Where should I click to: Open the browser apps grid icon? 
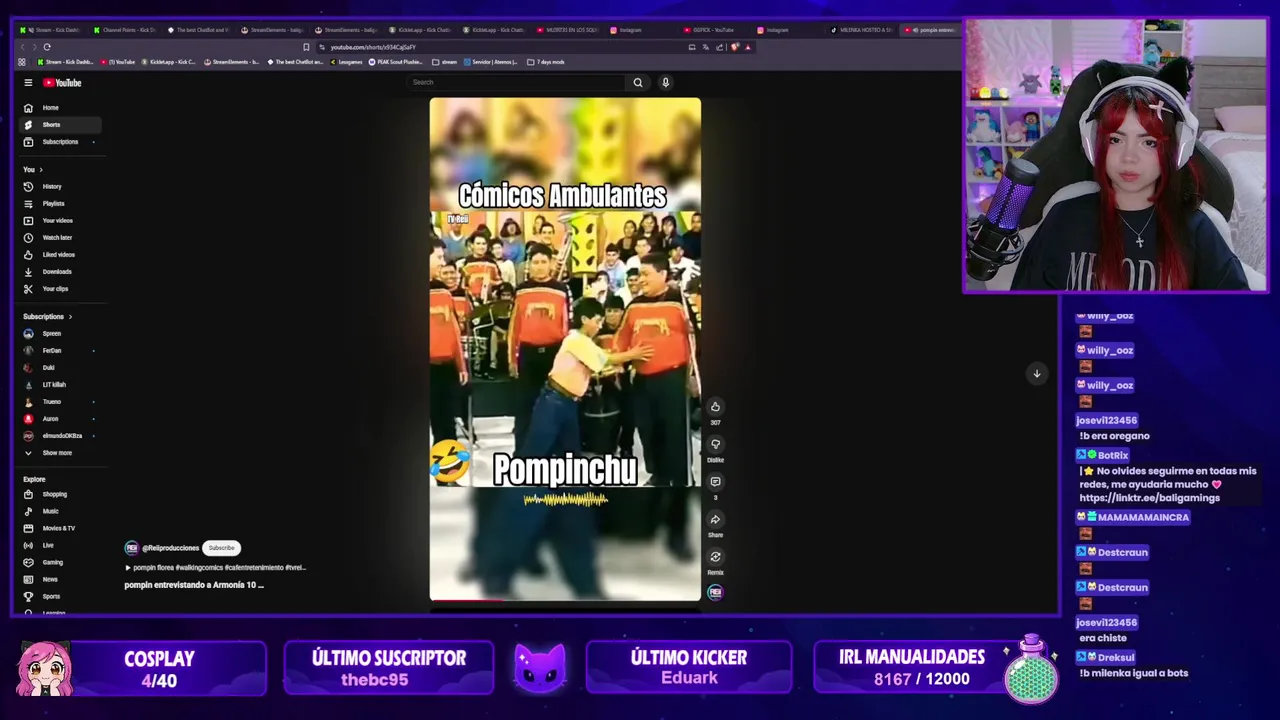(22, 62)
